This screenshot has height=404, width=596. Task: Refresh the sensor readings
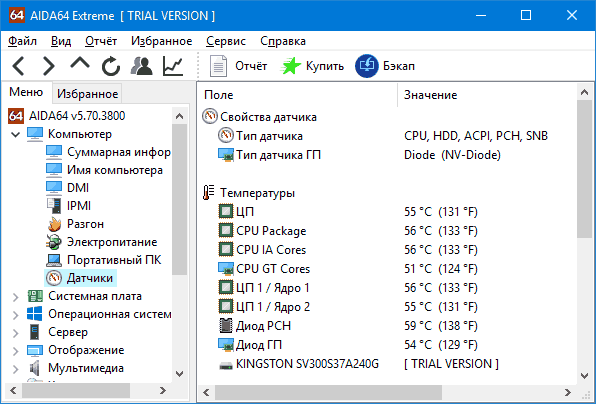(111, 66)
